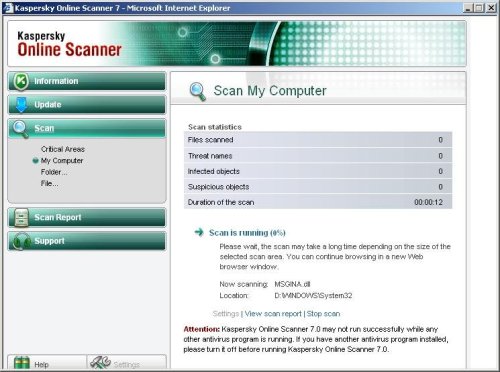The width and height of the screenshot is (500, 372).
Task: Choose Folder... scan option
Action: point(54,172)
